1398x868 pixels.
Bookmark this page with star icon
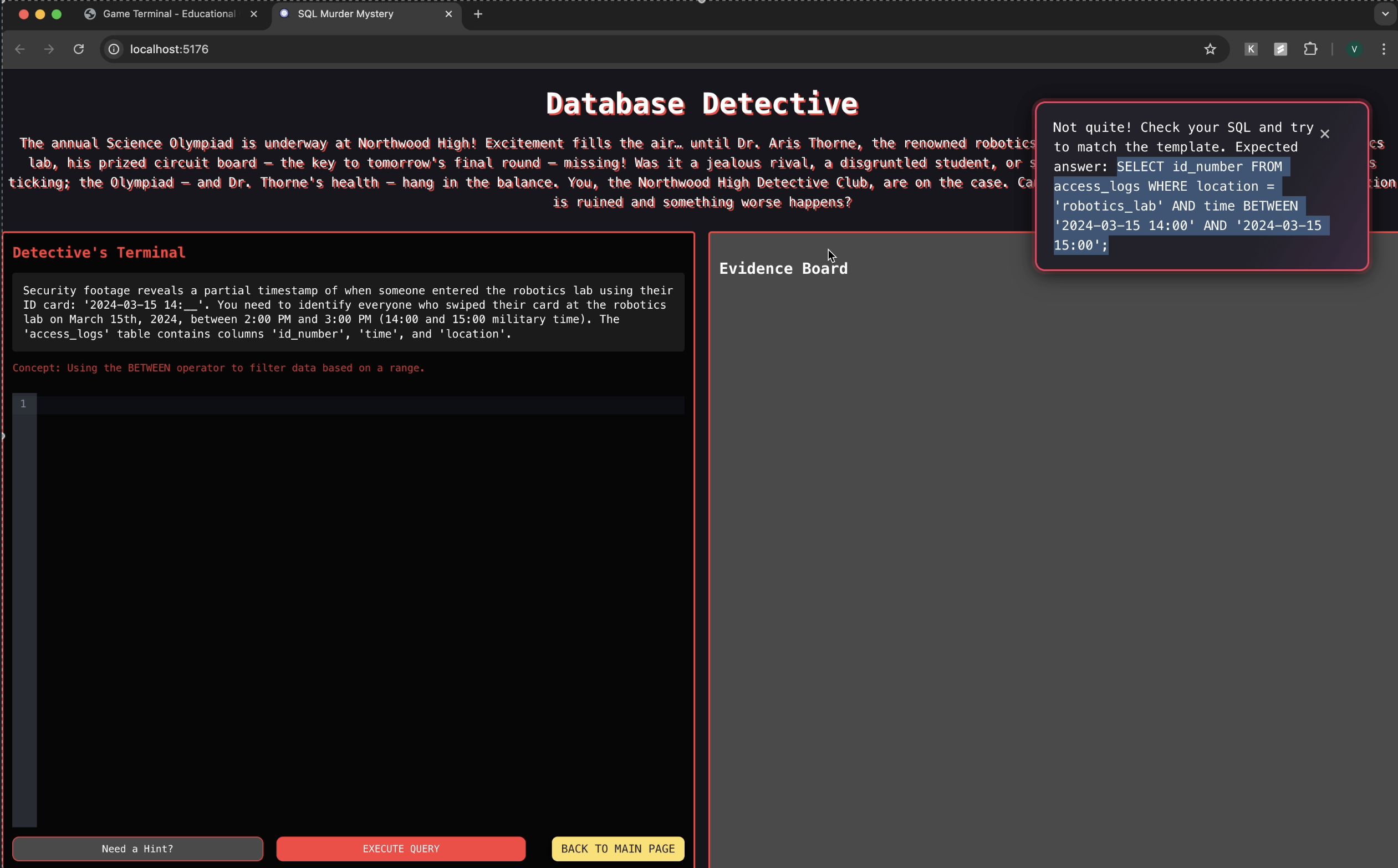click(x=1210, y=49)
